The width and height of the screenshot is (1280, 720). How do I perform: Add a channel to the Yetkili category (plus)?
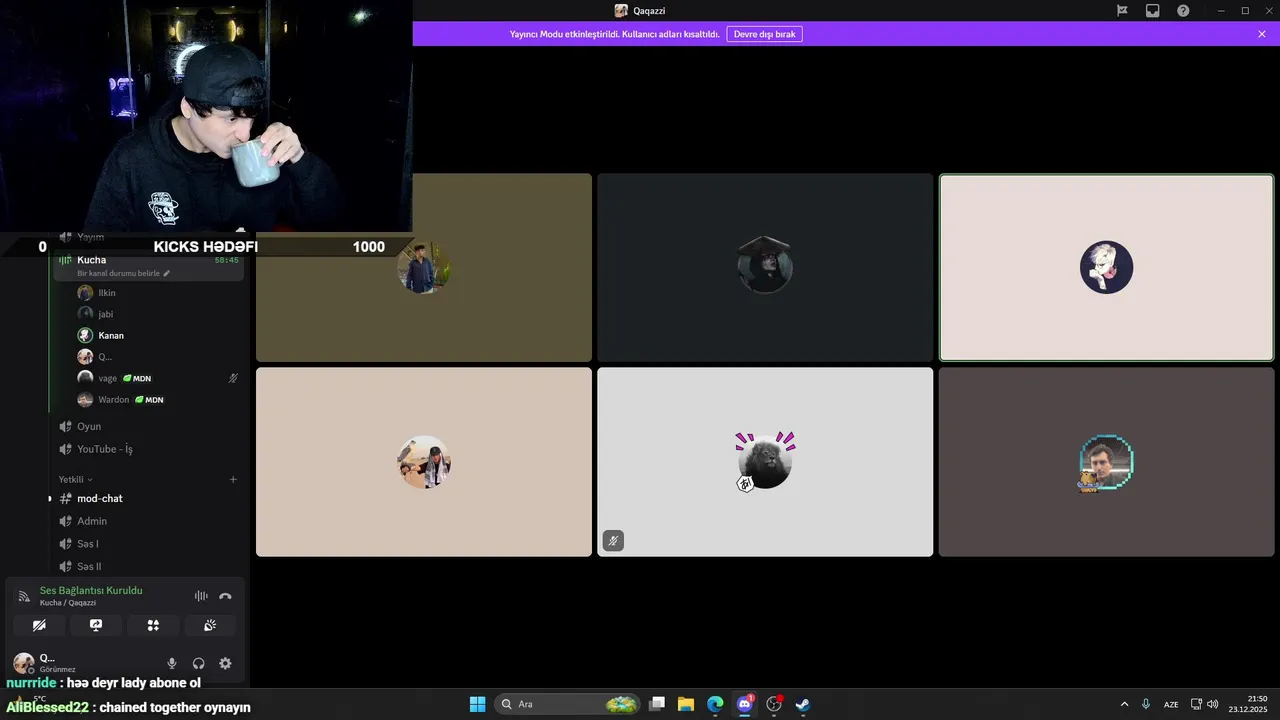click(x=233, y=479)
